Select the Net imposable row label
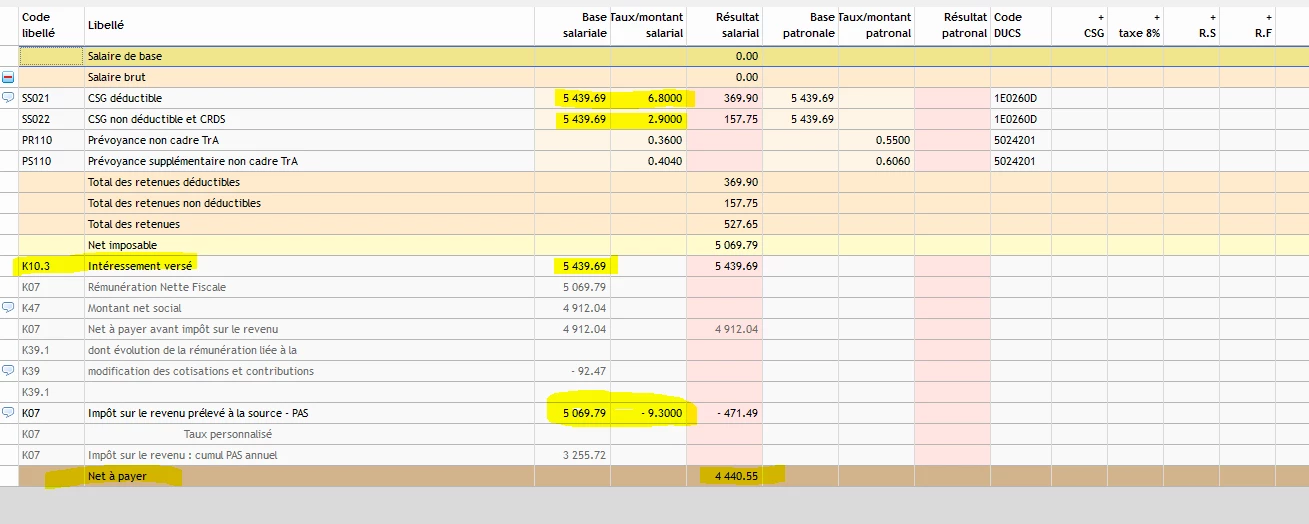 pos(122,245)
